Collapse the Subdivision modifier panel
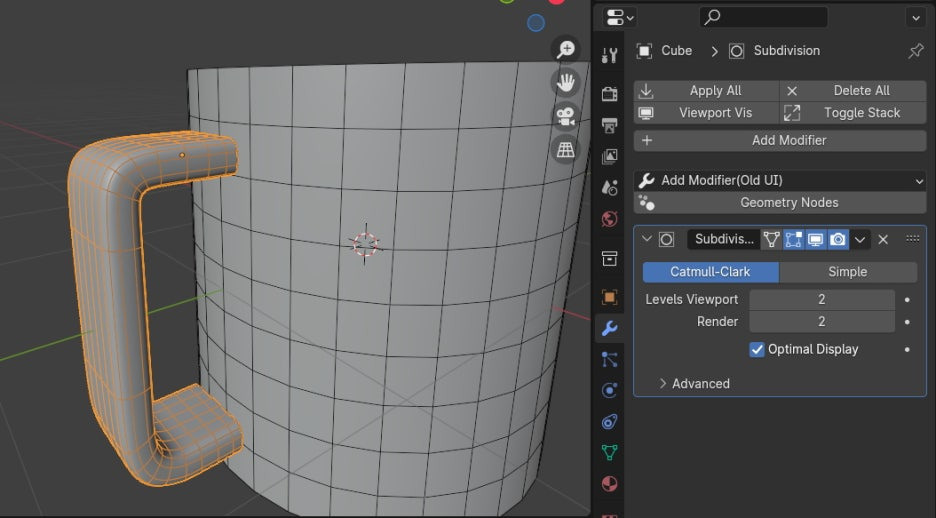 pos(646,239)
